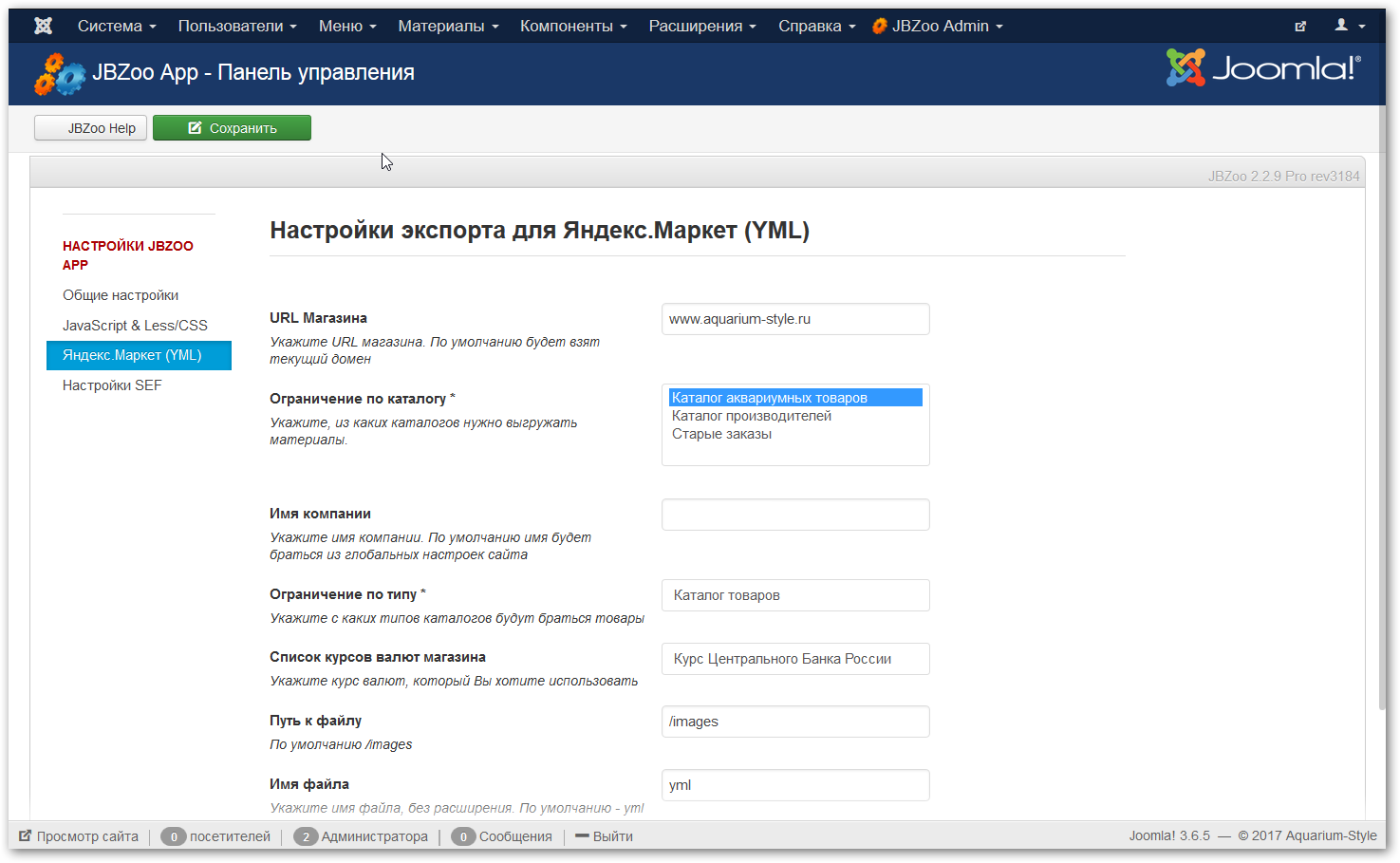
Task: Expand the Компоненты dropdown menu
Action: point(573,26)
